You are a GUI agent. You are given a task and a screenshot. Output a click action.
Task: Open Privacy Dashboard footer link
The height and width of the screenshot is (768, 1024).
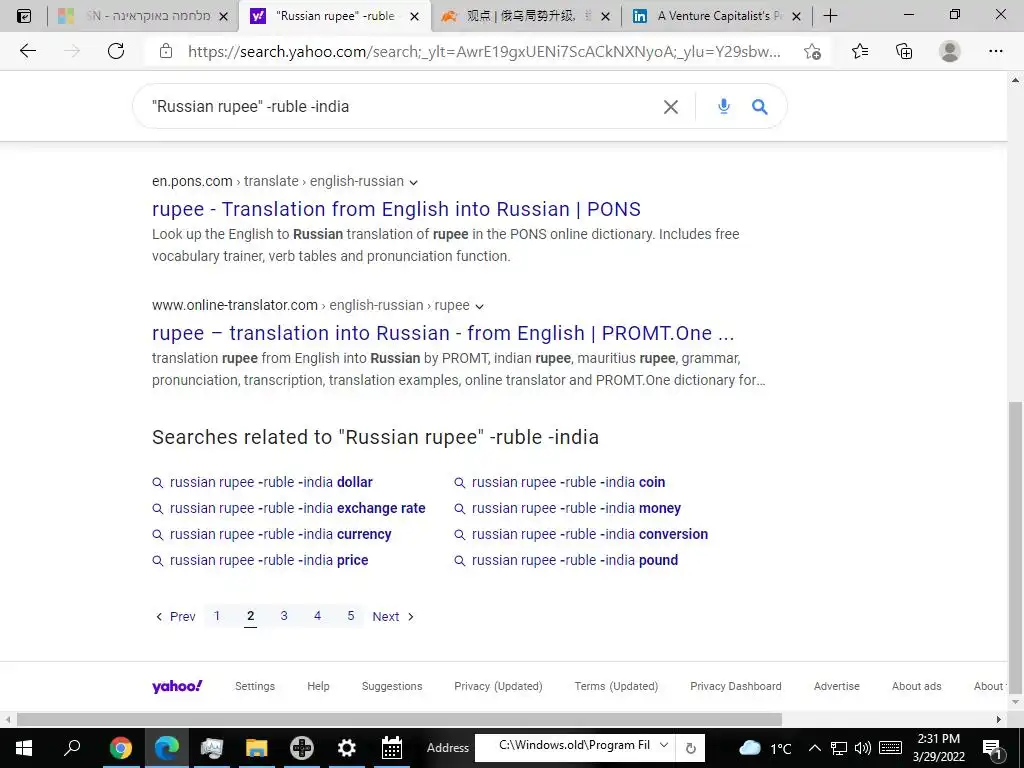[735, 686]
